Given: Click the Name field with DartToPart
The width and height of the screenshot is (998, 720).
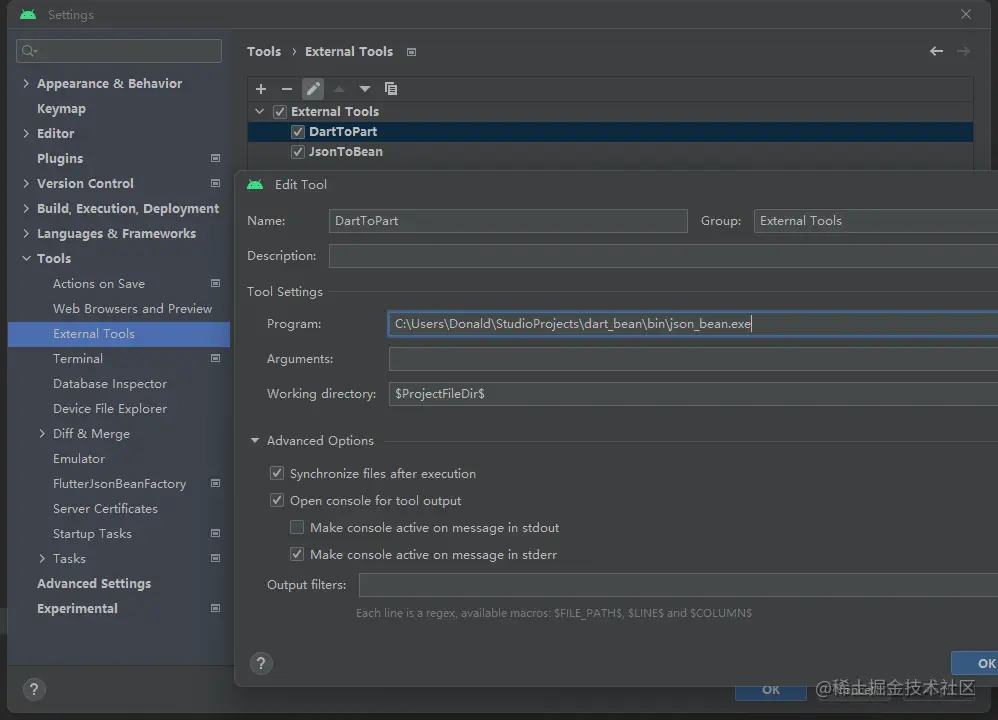Looking at the screenshot, I should click(508, 221).
